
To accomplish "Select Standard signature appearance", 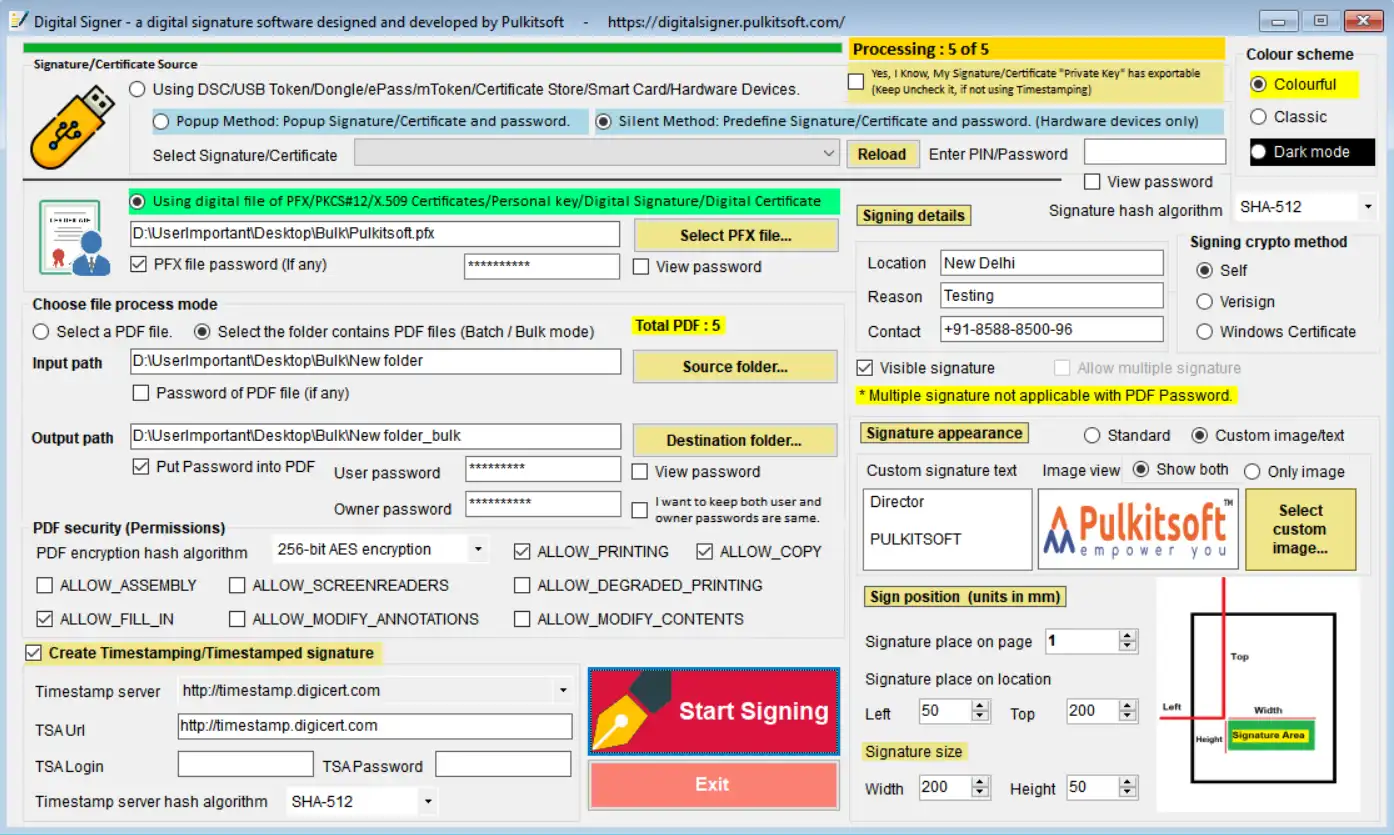I will [1092, 435].
